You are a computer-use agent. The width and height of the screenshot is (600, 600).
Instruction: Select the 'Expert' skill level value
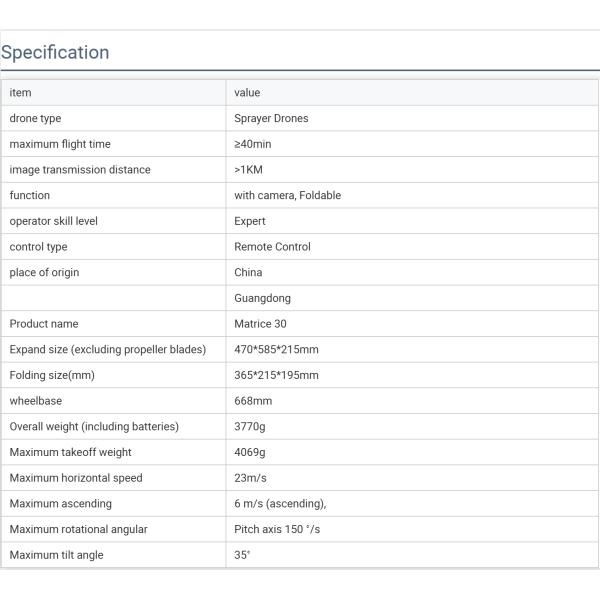tap(250, 221)
